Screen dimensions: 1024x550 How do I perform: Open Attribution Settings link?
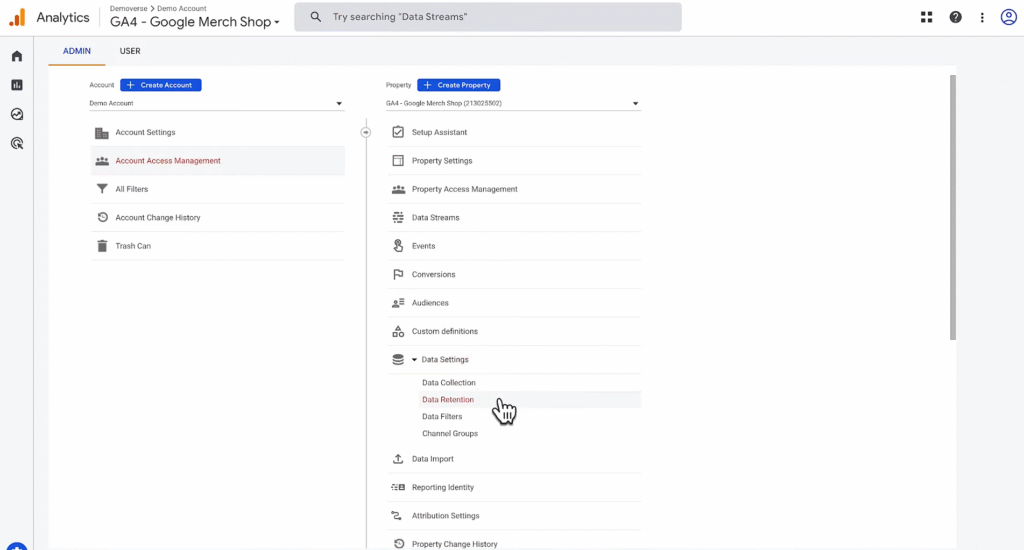click(445, 515)
